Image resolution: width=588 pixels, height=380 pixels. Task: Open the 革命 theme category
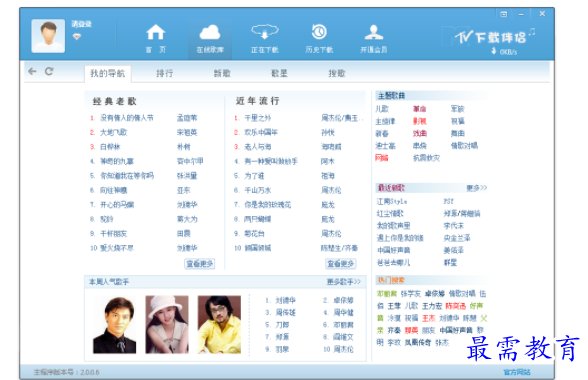click(420, 109)
